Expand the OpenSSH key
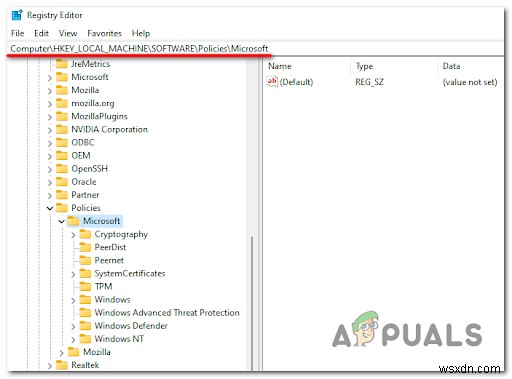Viewport: 512px width, 379px height. pyautogui.click(x=50, y=169)
